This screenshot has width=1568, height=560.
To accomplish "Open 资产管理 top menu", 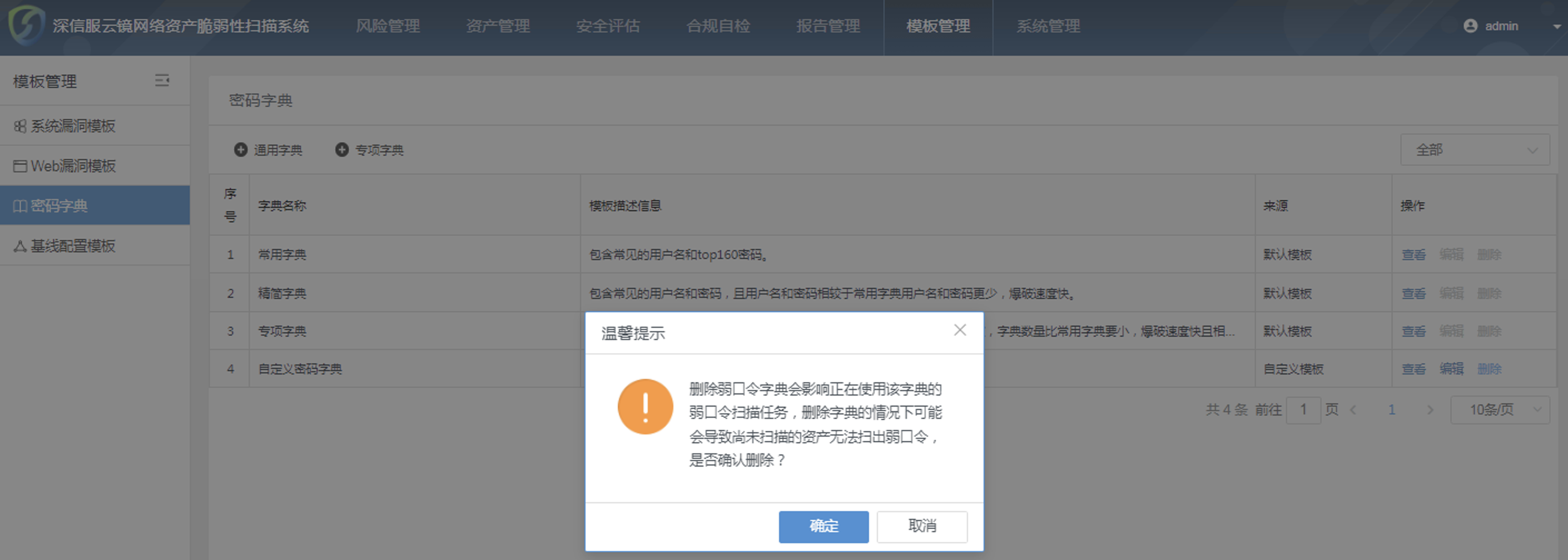I will tap(498, 26).
